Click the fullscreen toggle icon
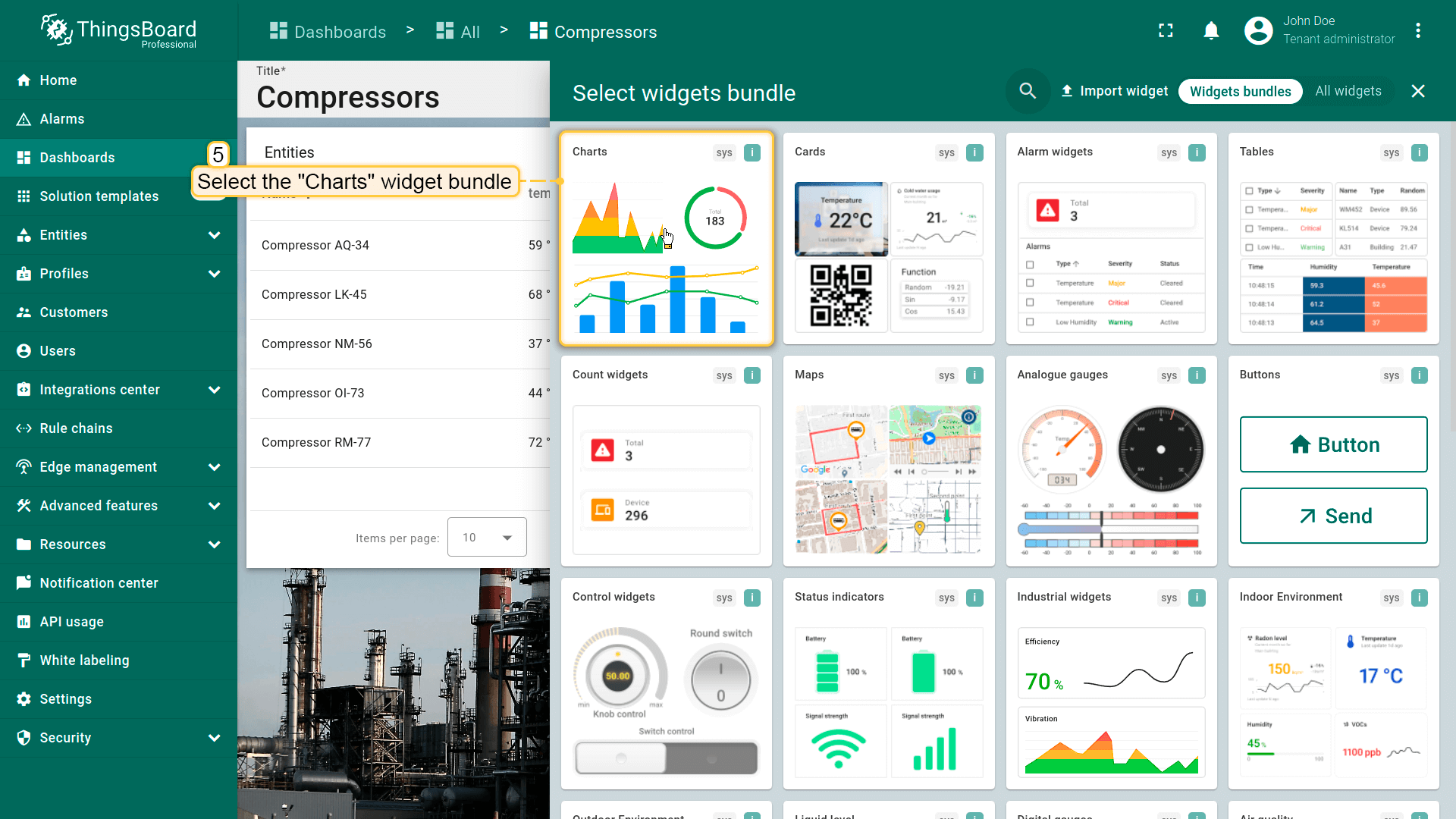The image size is (1456, 819). tap(1166, 30)
